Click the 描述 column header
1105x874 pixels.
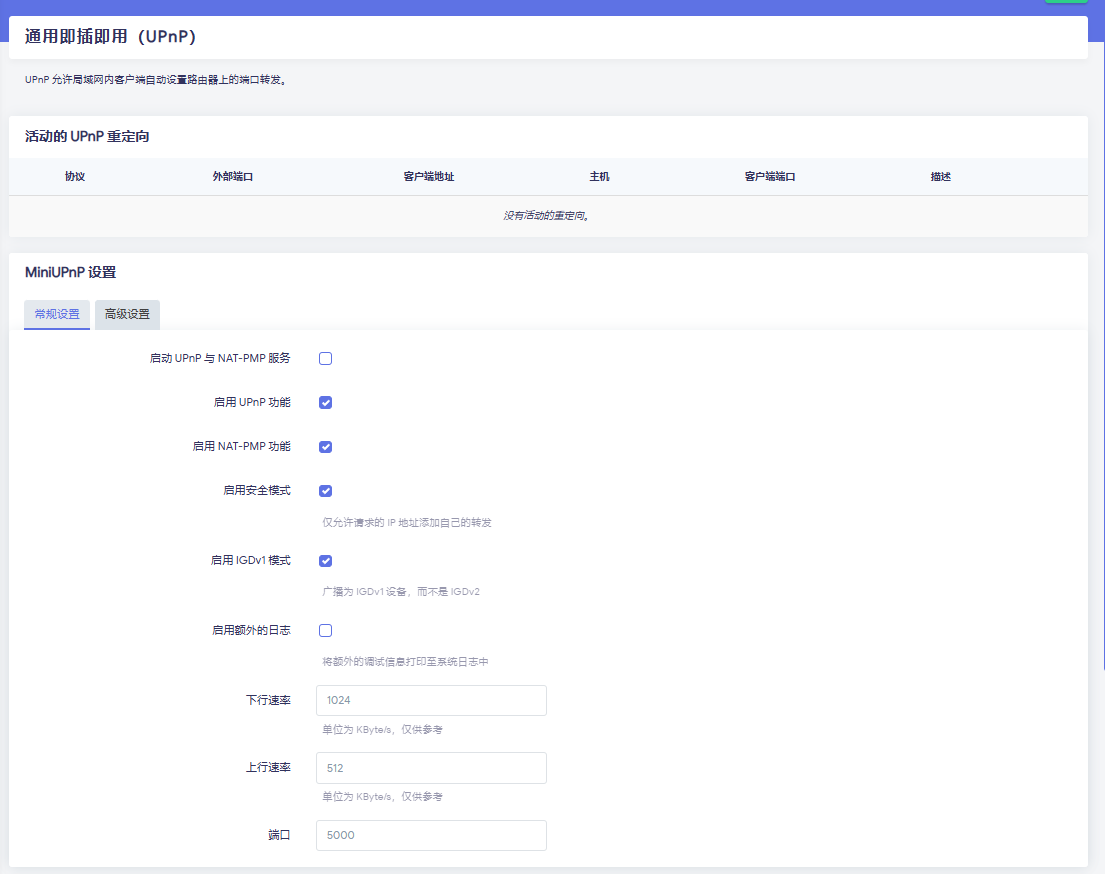click(940, 177)
